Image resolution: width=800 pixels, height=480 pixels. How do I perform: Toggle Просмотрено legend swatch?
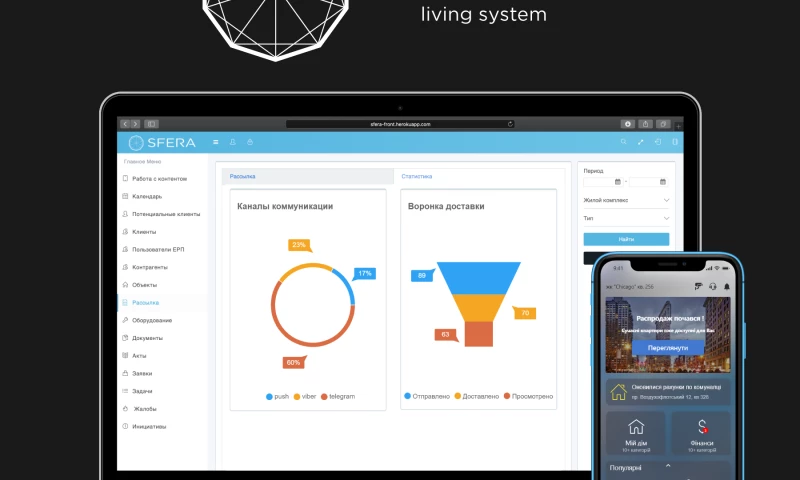click(x=507, y=396)
